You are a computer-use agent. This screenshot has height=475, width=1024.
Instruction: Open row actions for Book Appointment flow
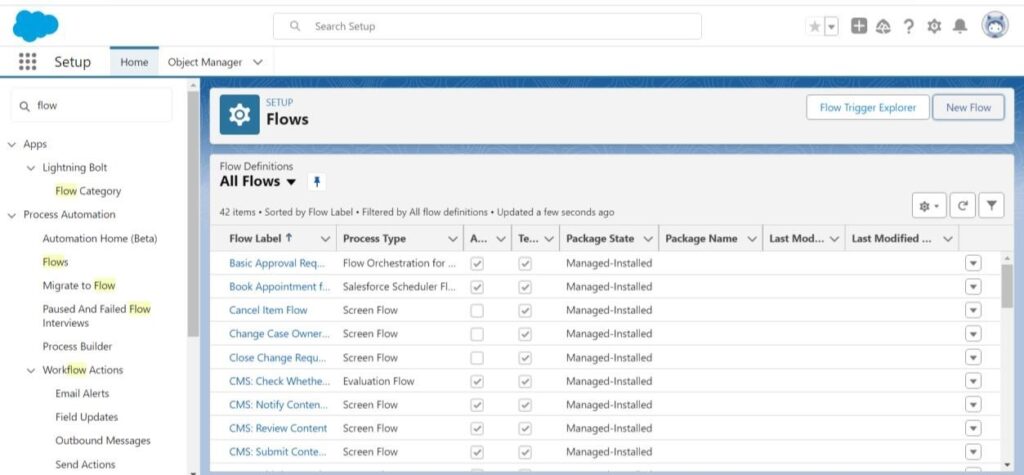coord(973,287)
